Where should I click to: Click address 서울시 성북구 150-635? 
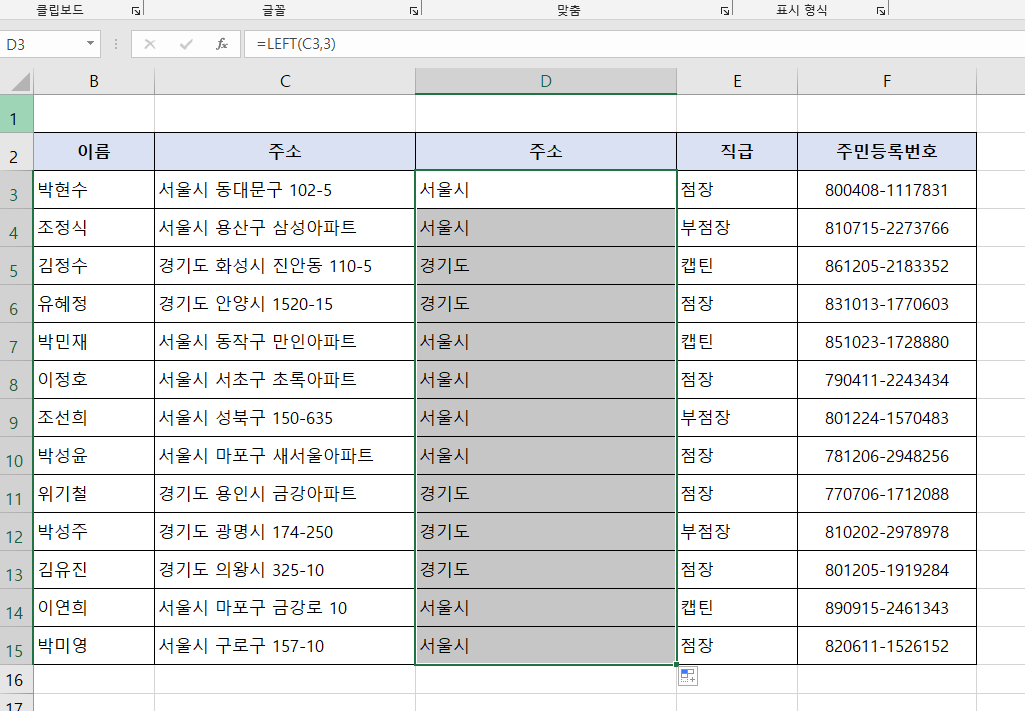(x=285, y=418)
